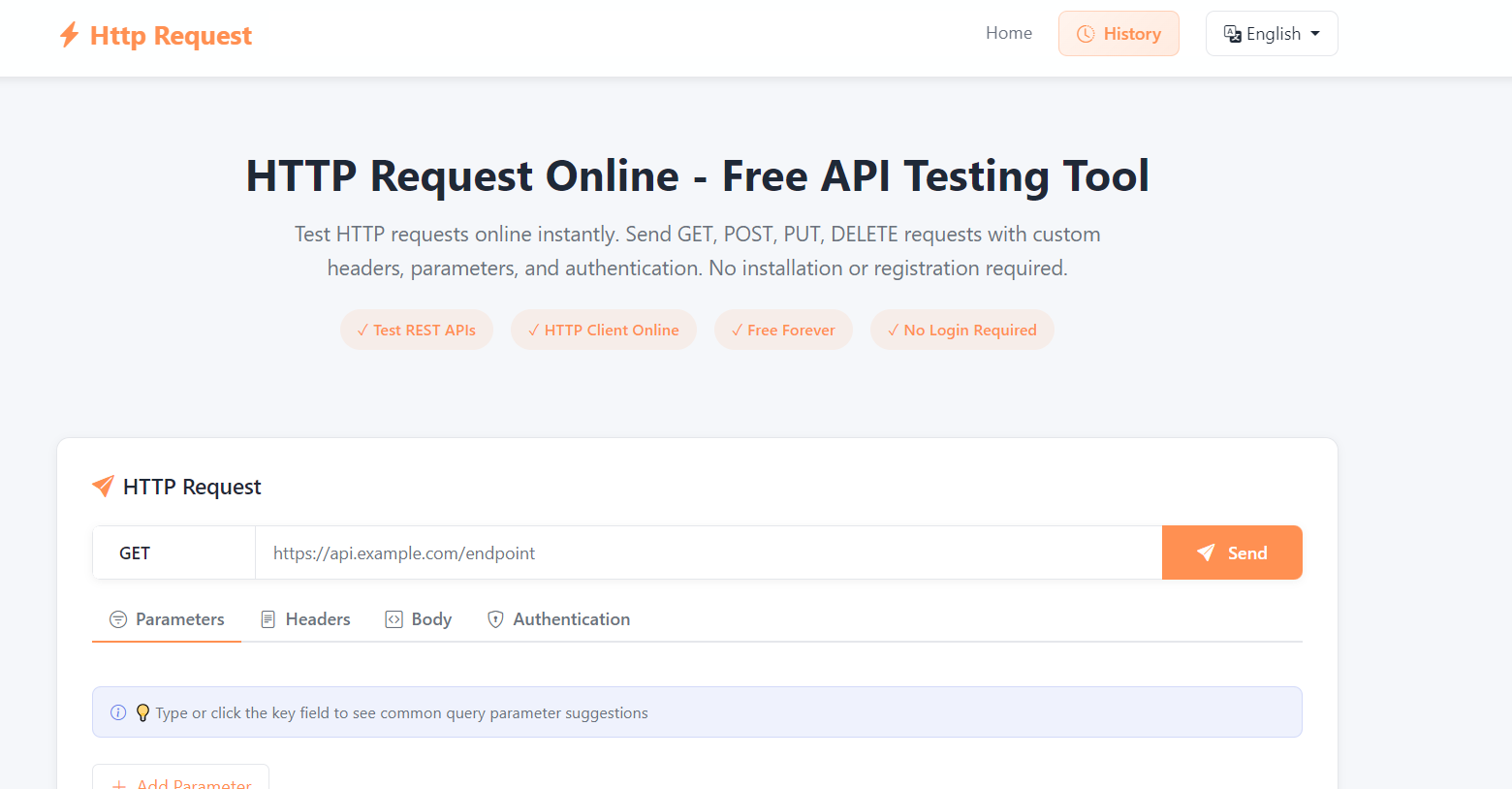
Task: Click the clock icon inside History button
Action: click(1085, 33)
